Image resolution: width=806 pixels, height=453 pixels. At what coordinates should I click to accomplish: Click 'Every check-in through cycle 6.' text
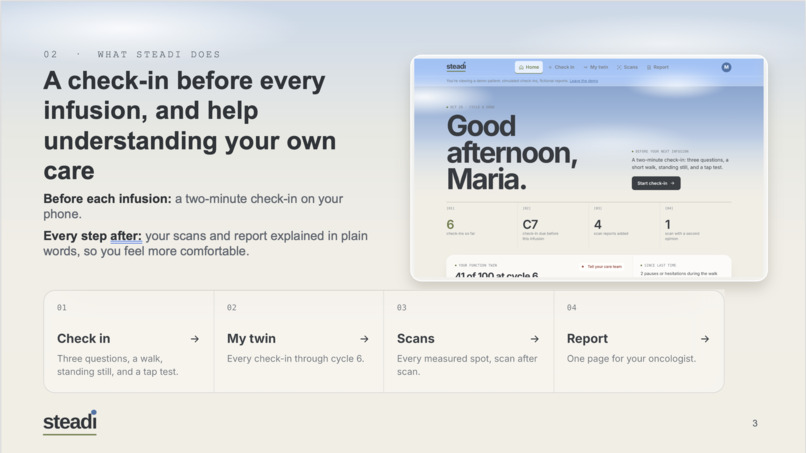pyautogui.click(x=296, y=358)
